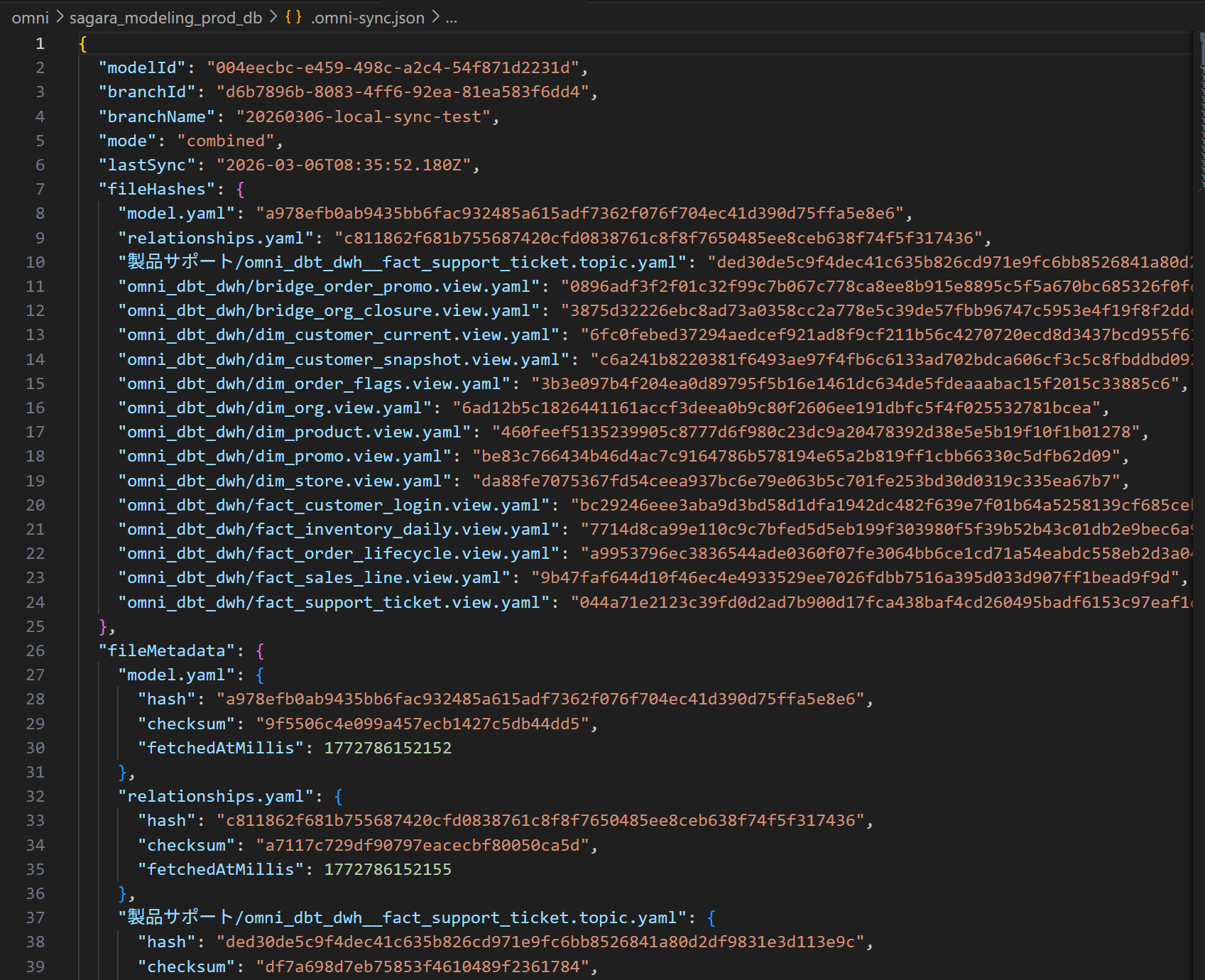Click the hash value for dim_store.view.yaml

(797, 481)
